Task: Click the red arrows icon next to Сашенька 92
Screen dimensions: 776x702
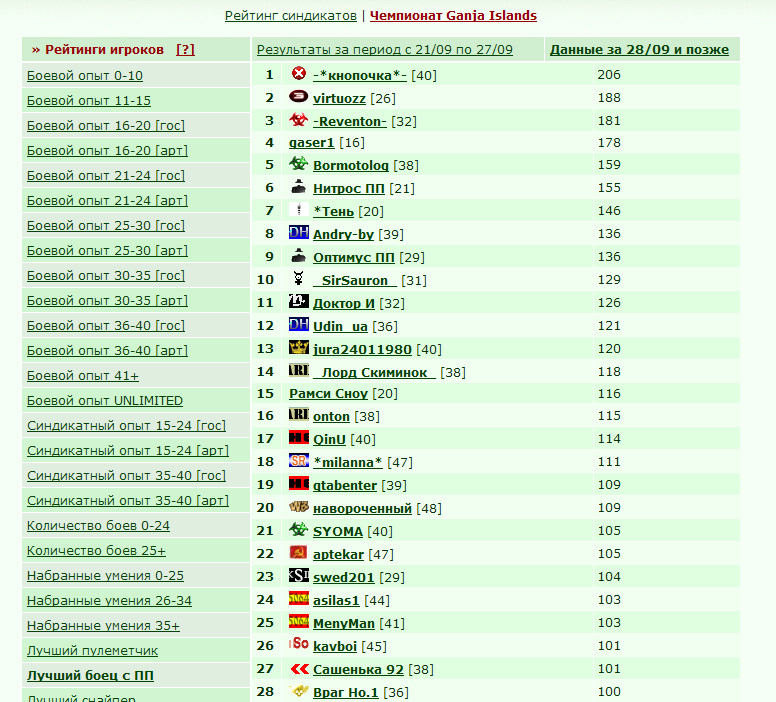Action: (x=298, y=667)
